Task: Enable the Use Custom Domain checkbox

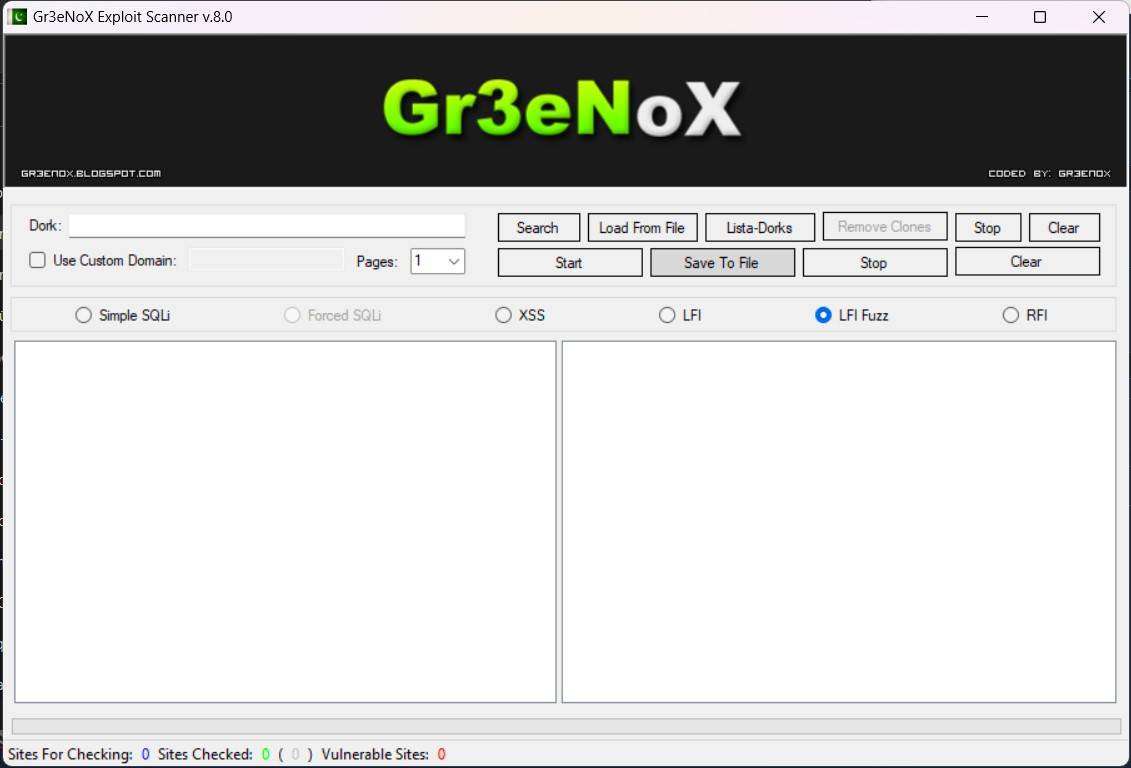Action: 37,260
